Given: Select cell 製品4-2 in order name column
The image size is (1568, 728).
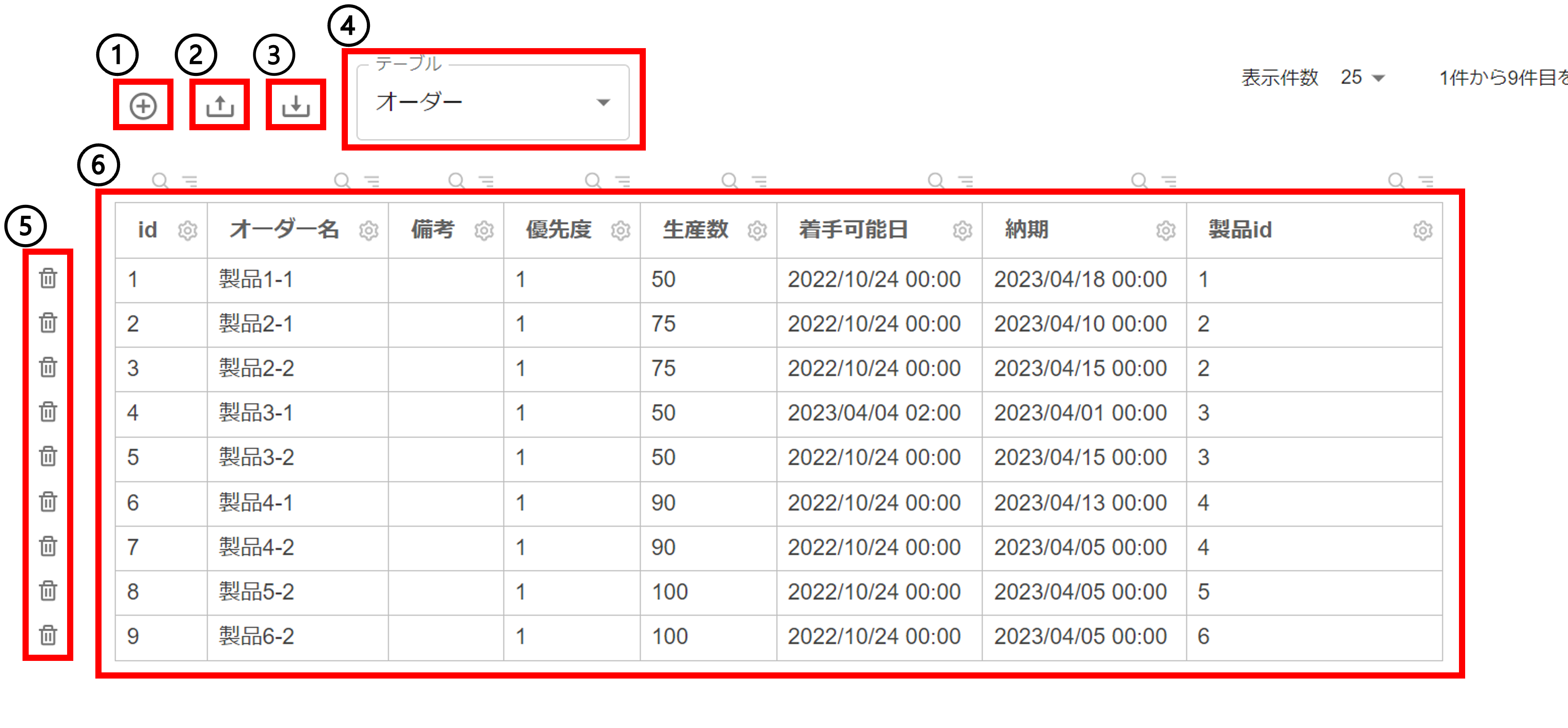Looking at the screenshot, I should [x=298, y=547].
